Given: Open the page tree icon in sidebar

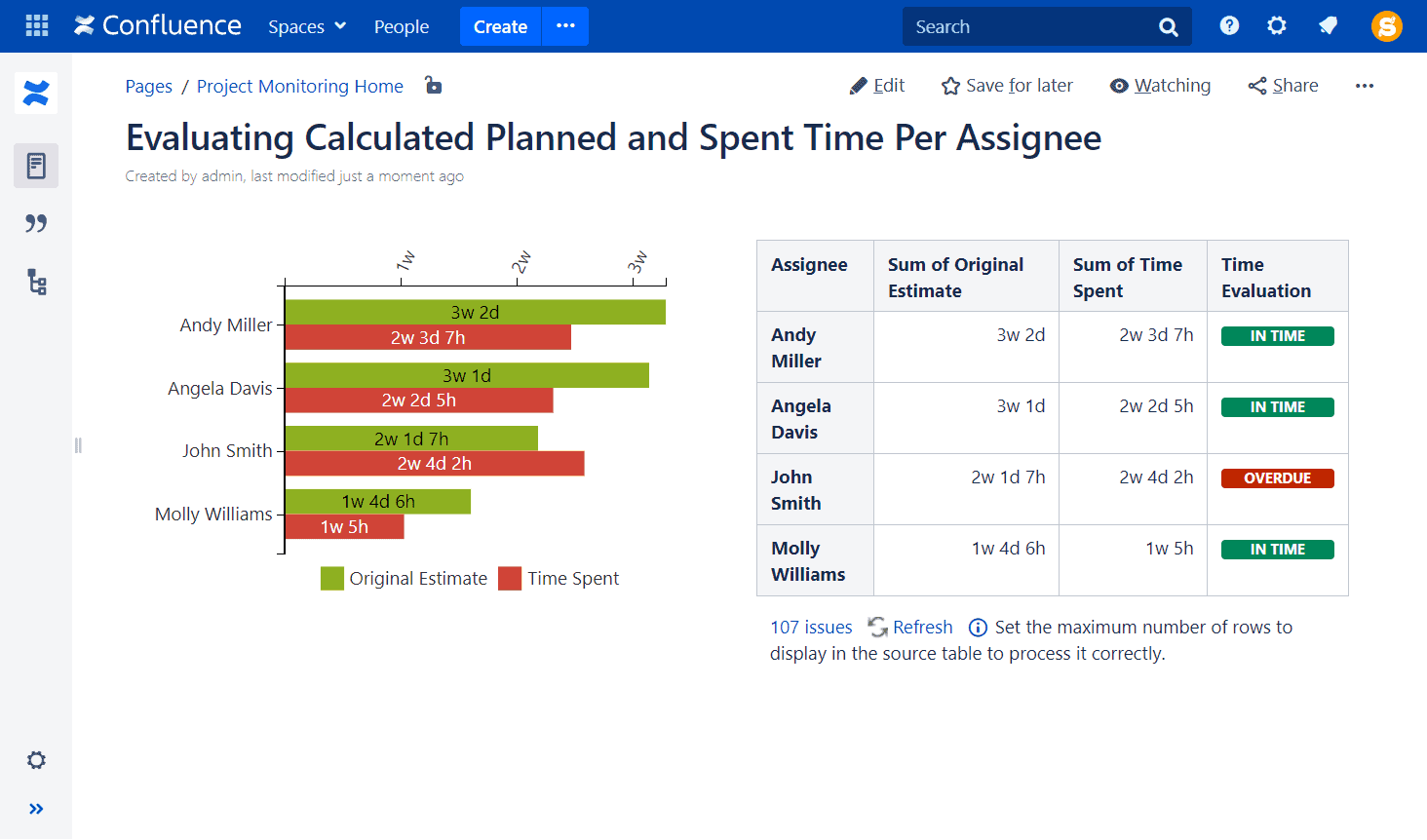Looking at the screenshot, I should 36,283.
